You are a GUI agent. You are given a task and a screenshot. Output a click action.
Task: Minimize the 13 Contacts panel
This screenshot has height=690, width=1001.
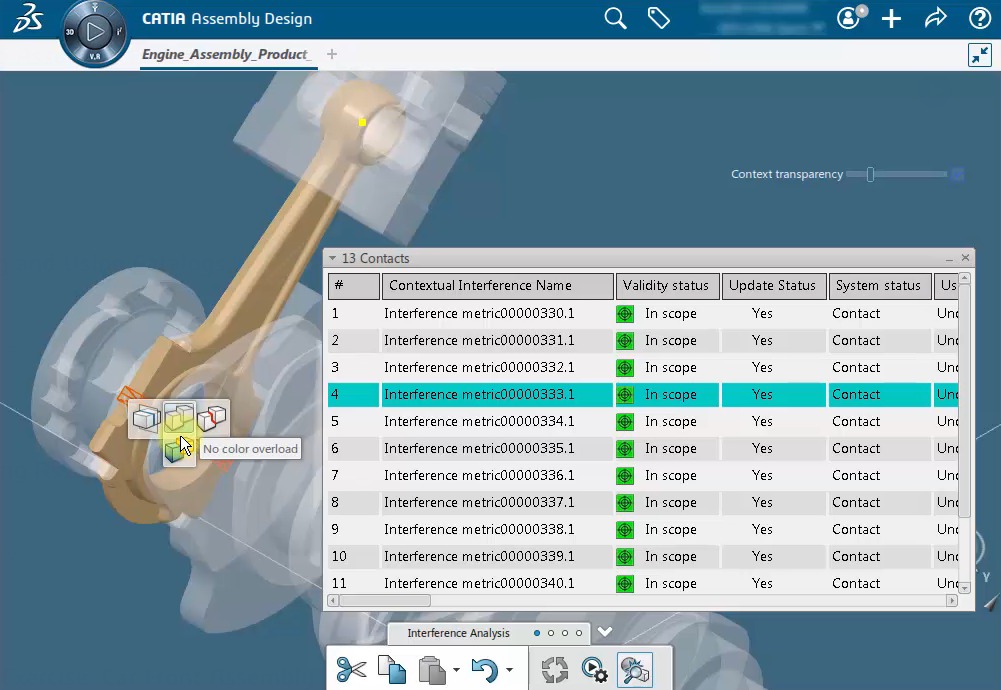pyautogui.click(x=949, y=259)
